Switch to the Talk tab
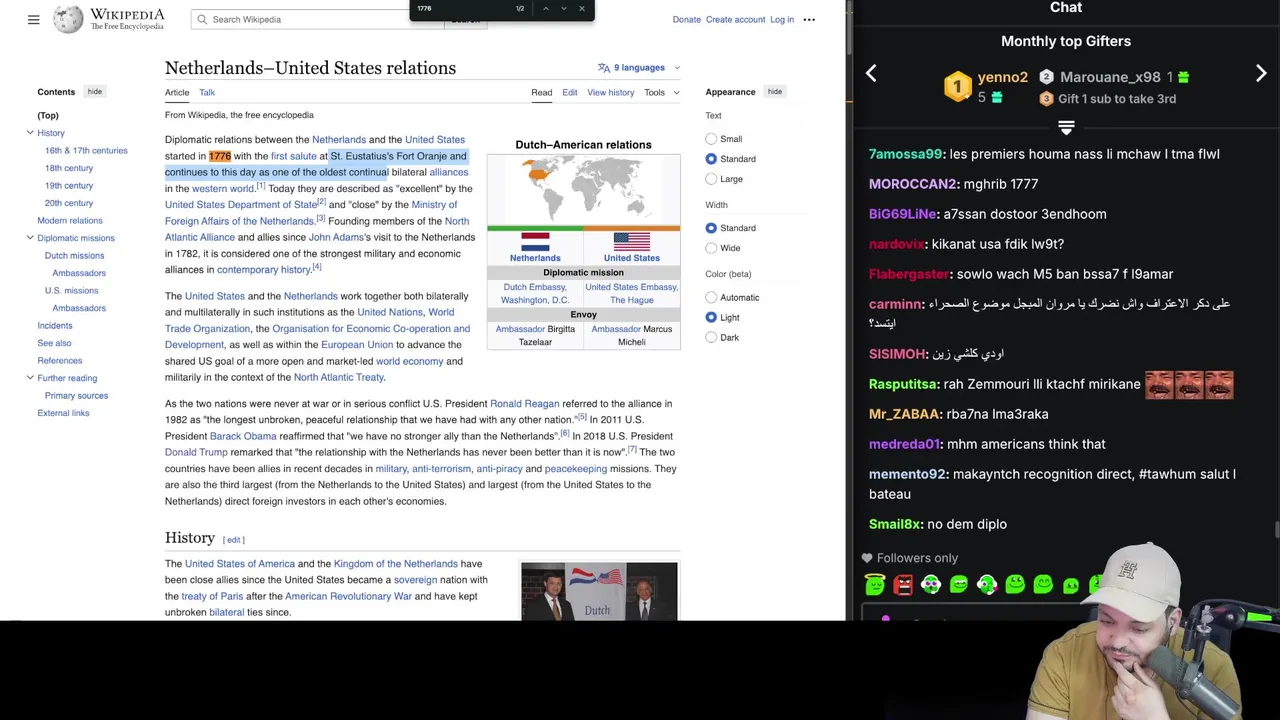 pyautogui.click(x=207, y=92)
